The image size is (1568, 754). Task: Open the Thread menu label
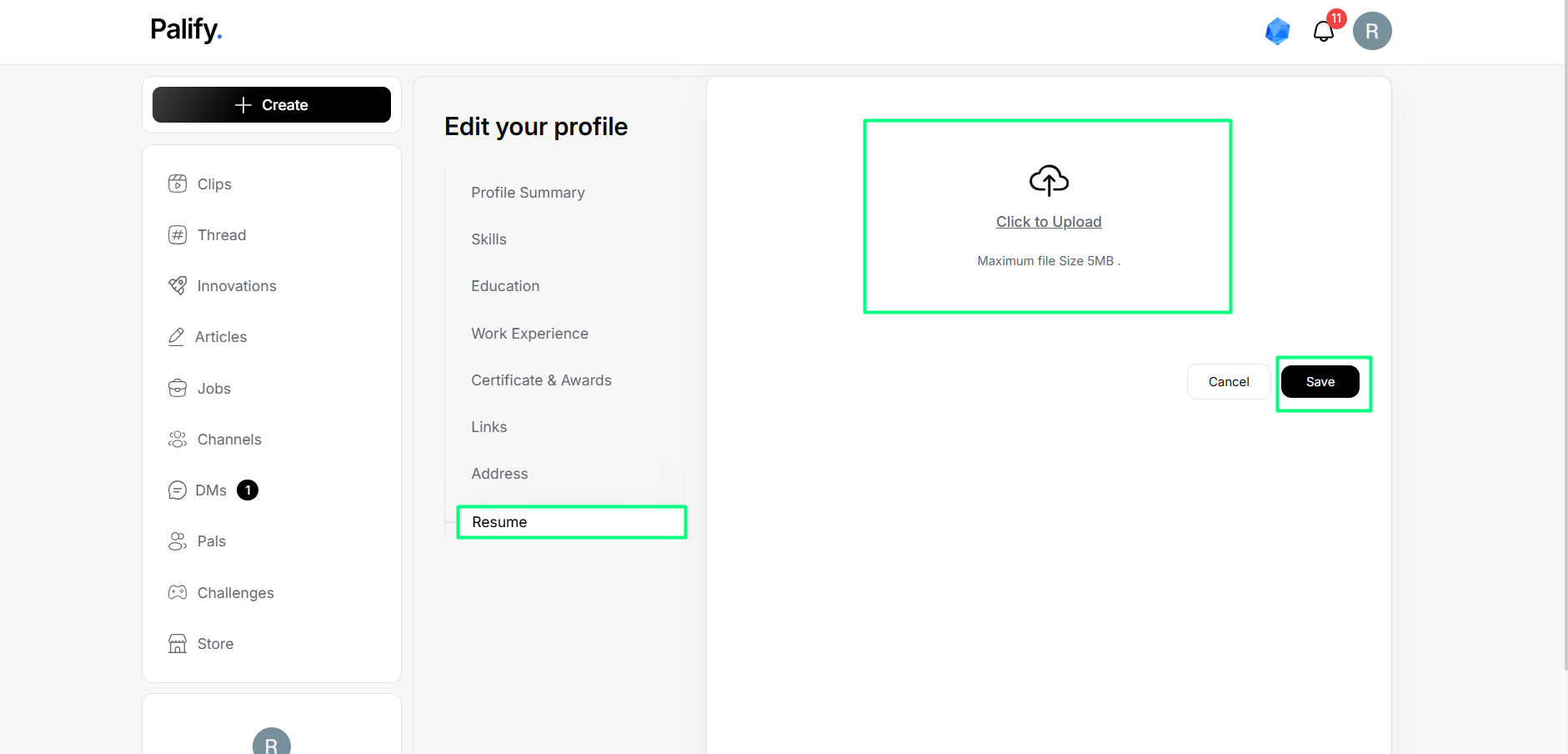[222, 235]
